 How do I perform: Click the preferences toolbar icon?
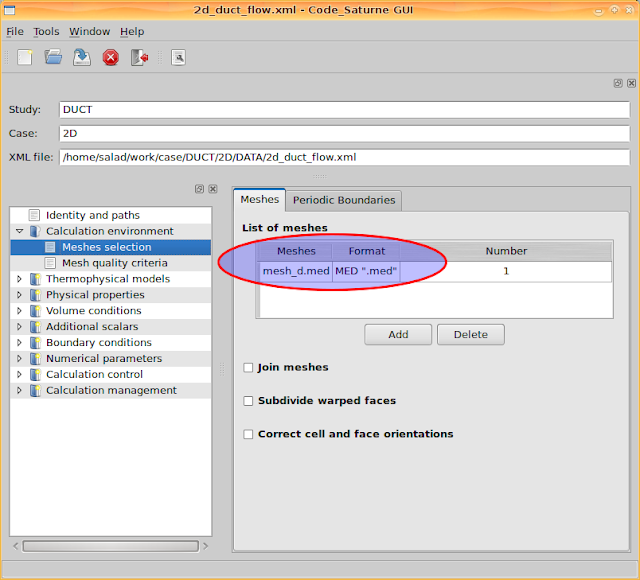[178, 58]
